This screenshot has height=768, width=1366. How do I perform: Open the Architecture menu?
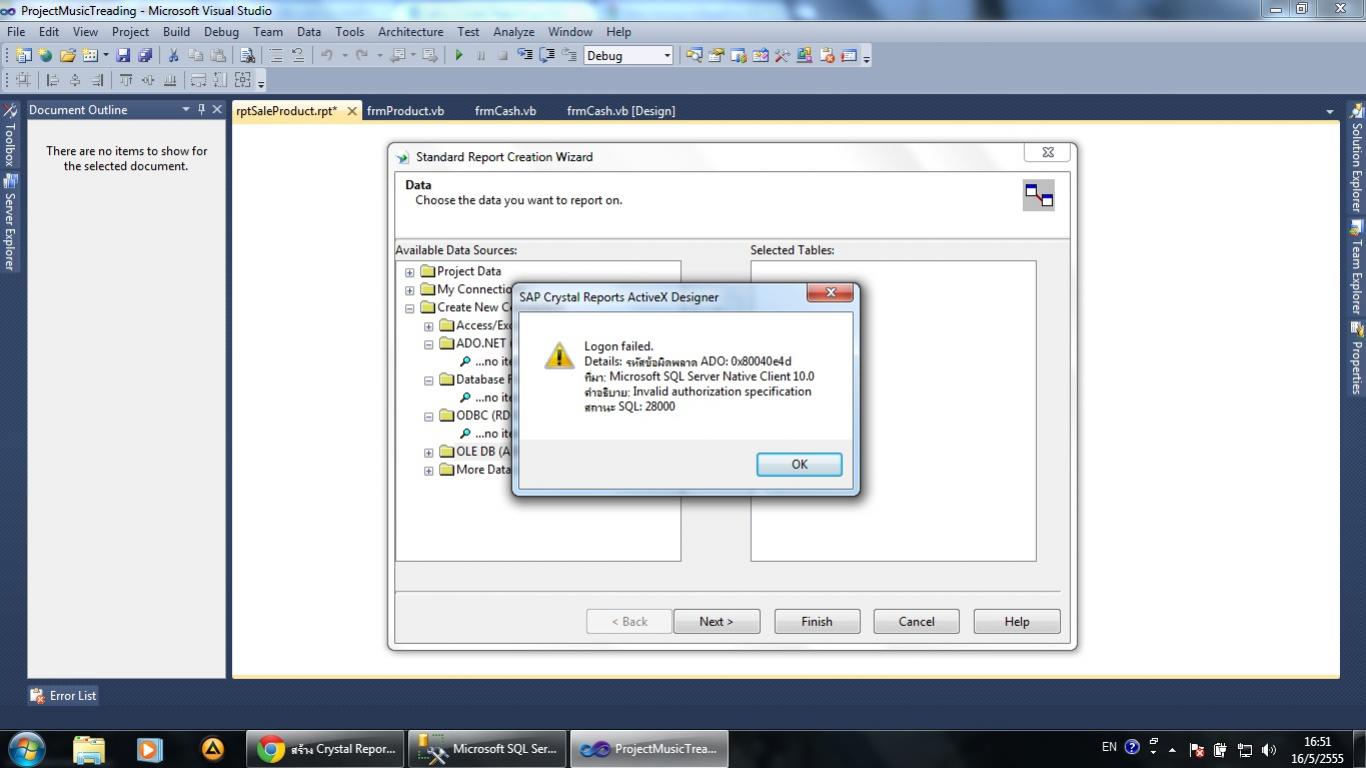[410, 32]
